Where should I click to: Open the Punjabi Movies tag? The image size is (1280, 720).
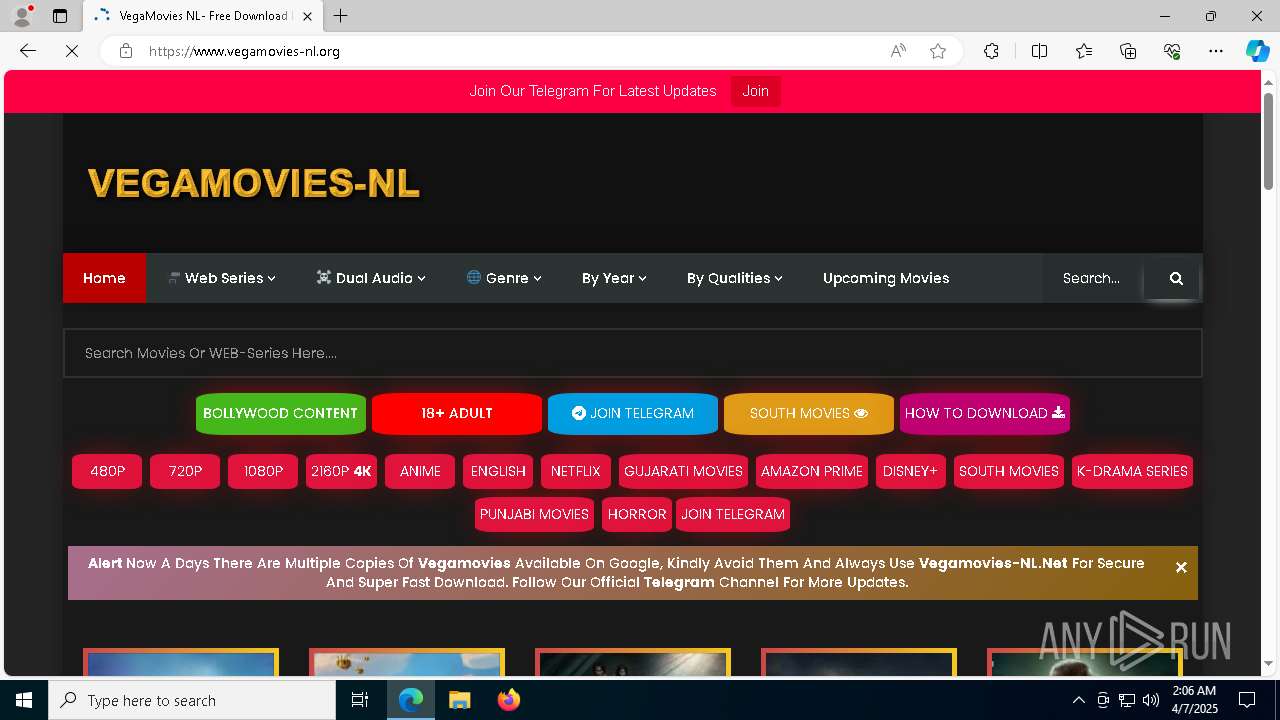click(534, 514)
